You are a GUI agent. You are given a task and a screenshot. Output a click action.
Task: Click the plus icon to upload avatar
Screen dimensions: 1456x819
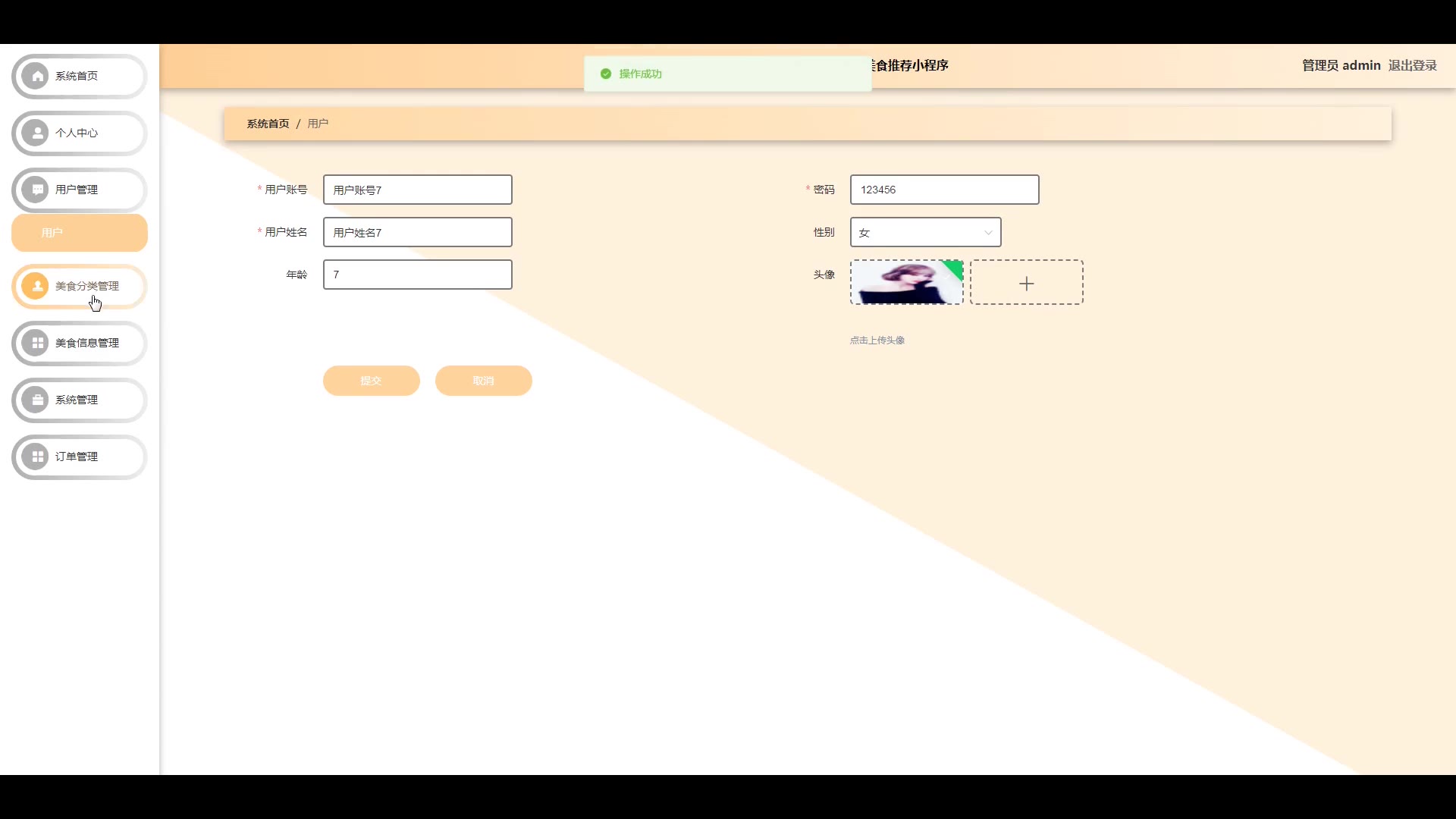(x=1026, y=283)
